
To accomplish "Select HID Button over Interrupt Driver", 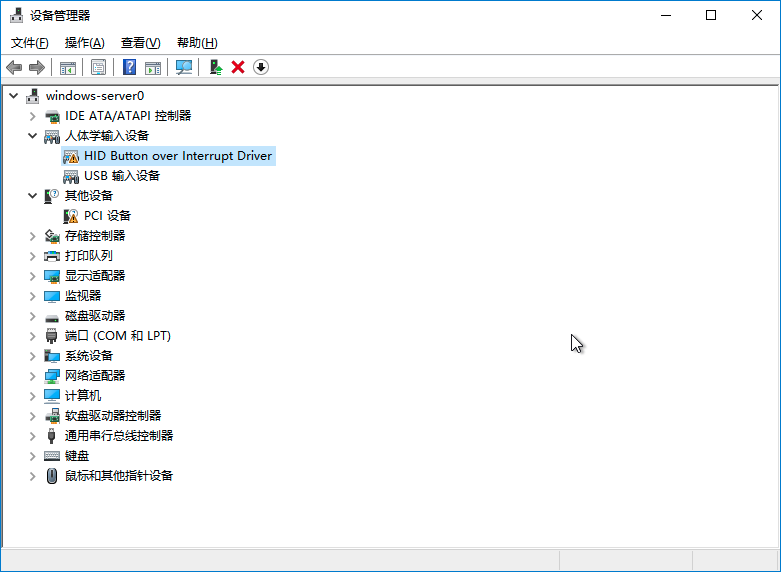I will 177,156.
